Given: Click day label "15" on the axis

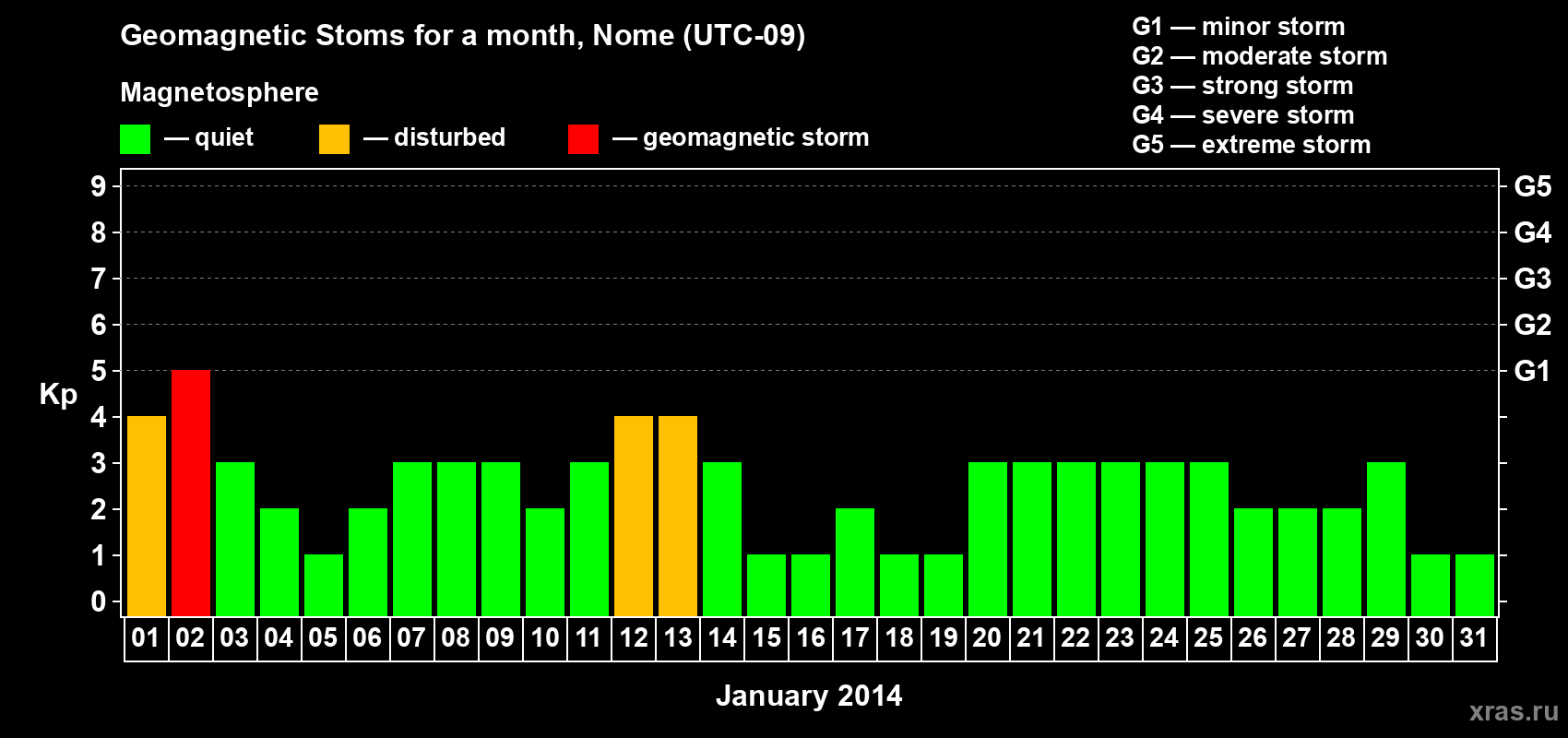Looking at the screenshot, I should click(766, 637).
